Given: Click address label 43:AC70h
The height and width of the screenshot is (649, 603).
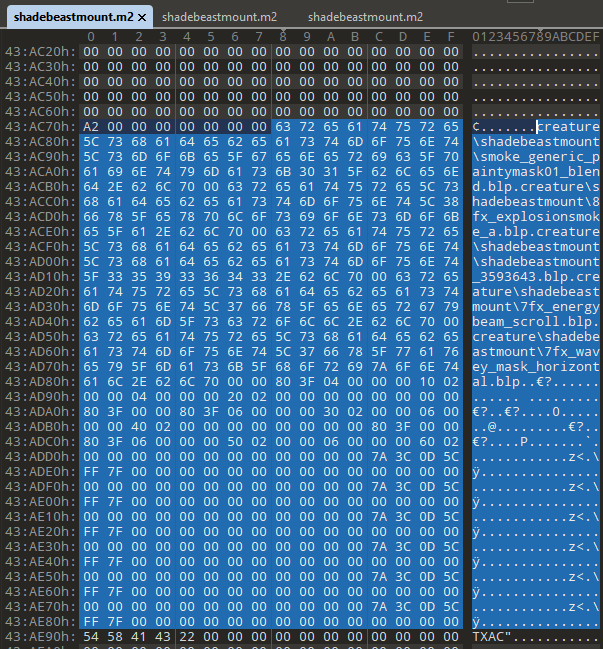Looking at the screenshot, I should click(x=40, y=127).
